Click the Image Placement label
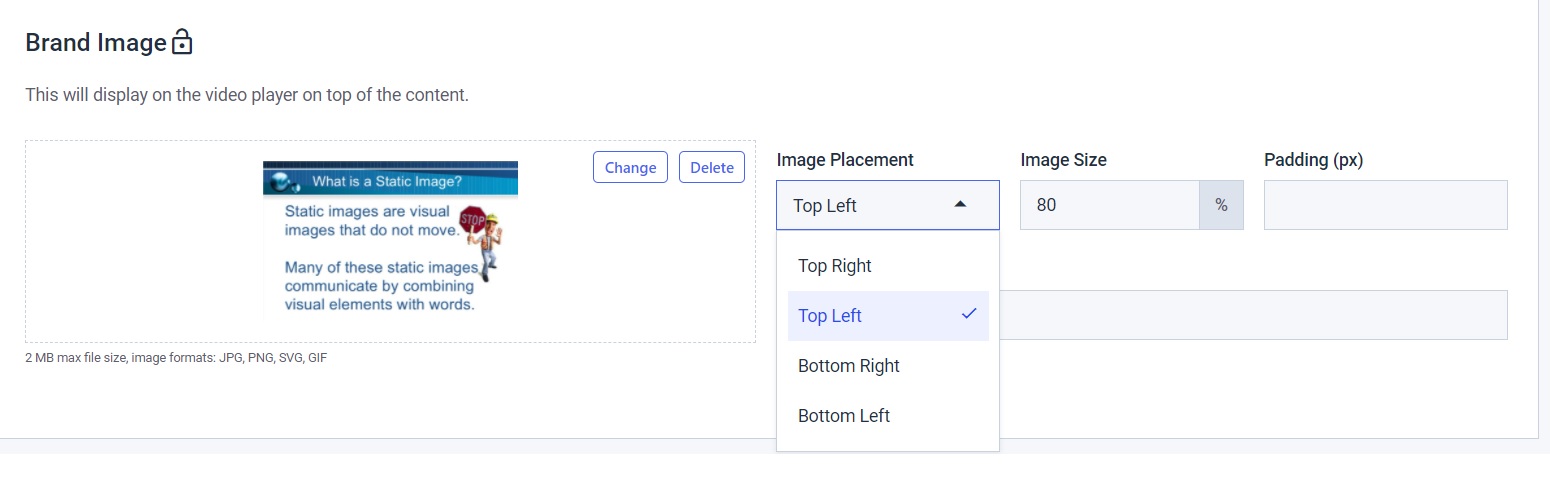This screenshot has height=495, width=1550. tap(845, 159)
